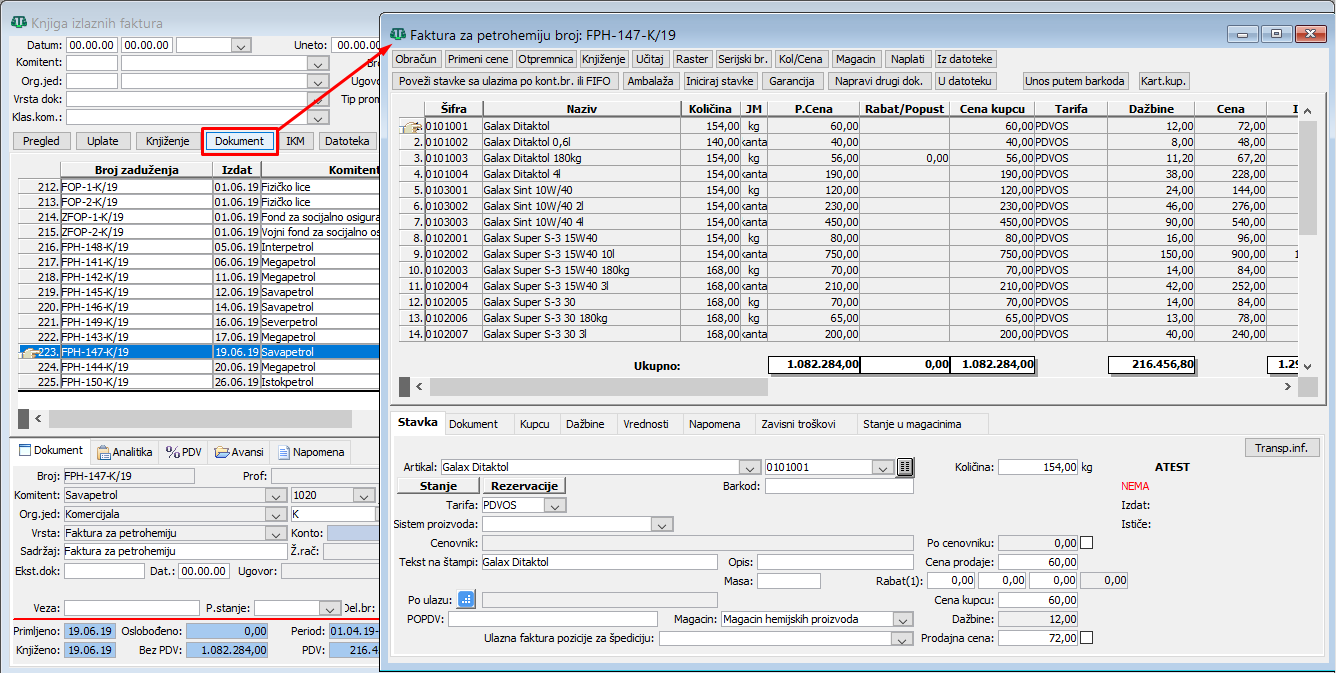This screenshot has width=1336, height=673.
Task: Click into the Barkod input field
Action: click(x=839, y=486)
